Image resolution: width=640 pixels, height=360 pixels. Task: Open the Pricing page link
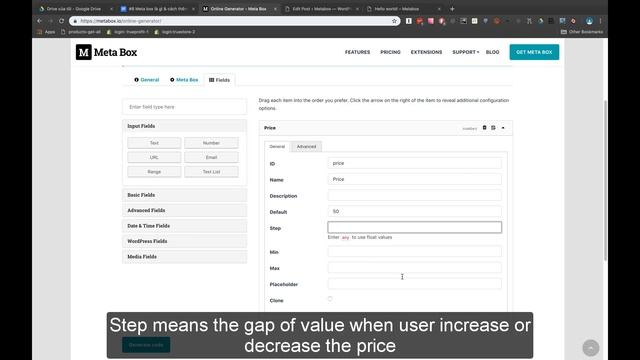390,52
